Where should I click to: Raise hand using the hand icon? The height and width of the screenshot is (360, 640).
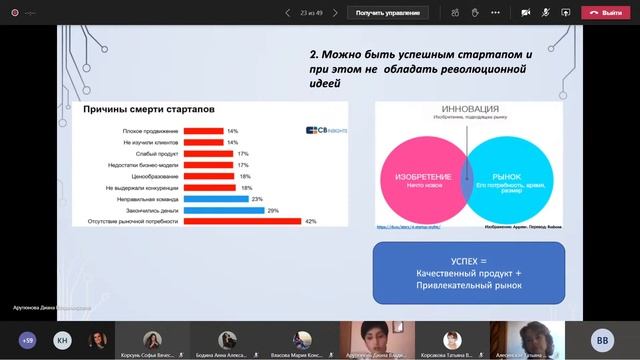(x=475, y=13)
